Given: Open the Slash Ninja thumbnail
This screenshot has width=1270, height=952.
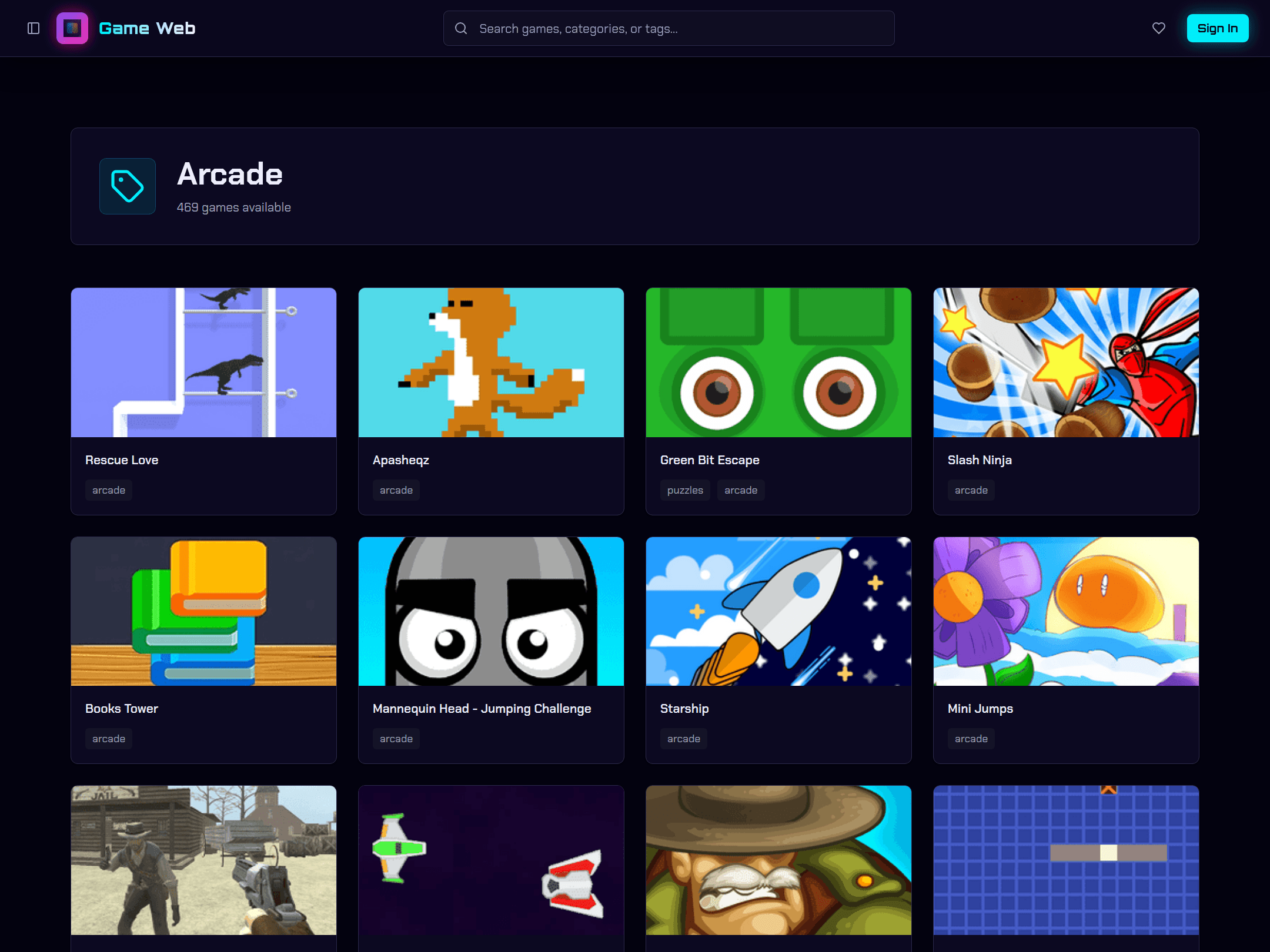Looking at the screenshot, I should click(1066, 363).
